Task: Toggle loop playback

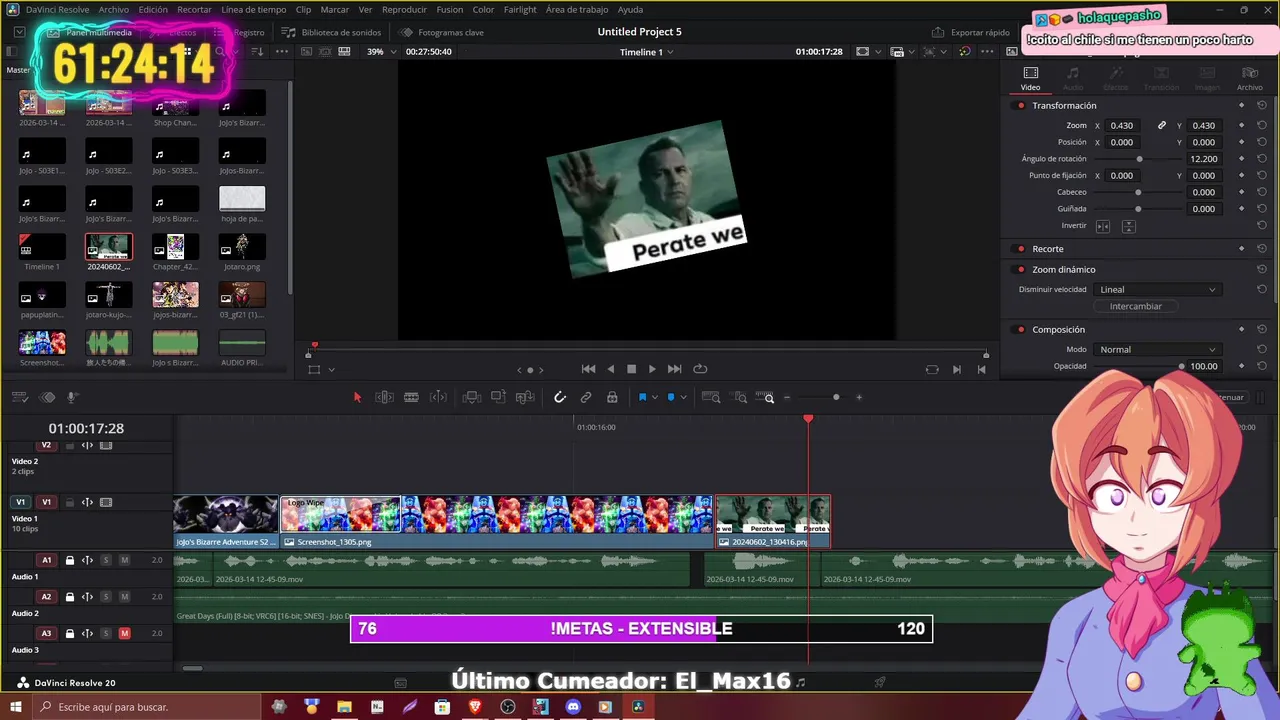Action: coord(700,369)
